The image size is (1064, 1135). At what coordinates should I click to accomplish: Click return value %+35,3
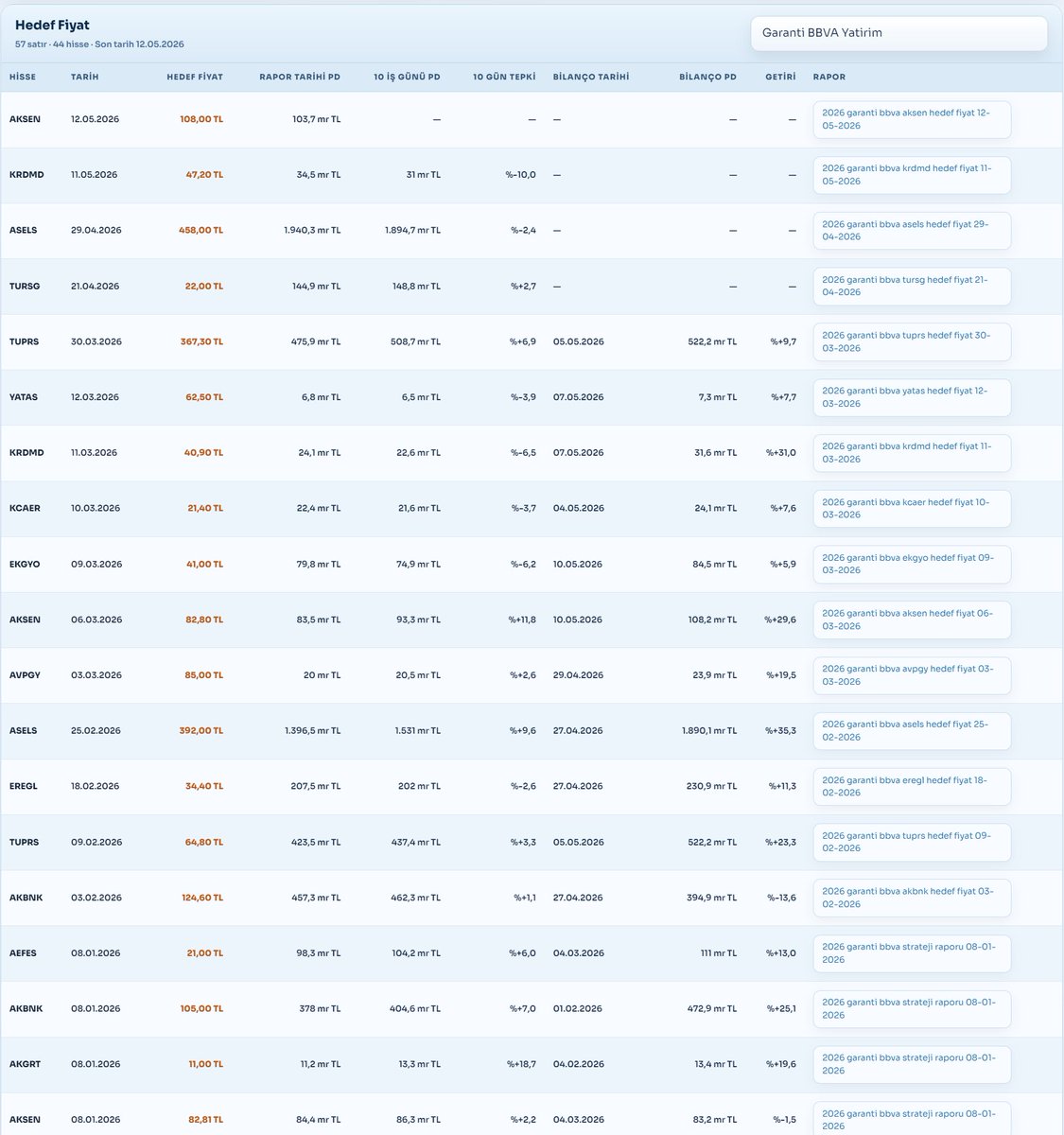click(780, 731)
